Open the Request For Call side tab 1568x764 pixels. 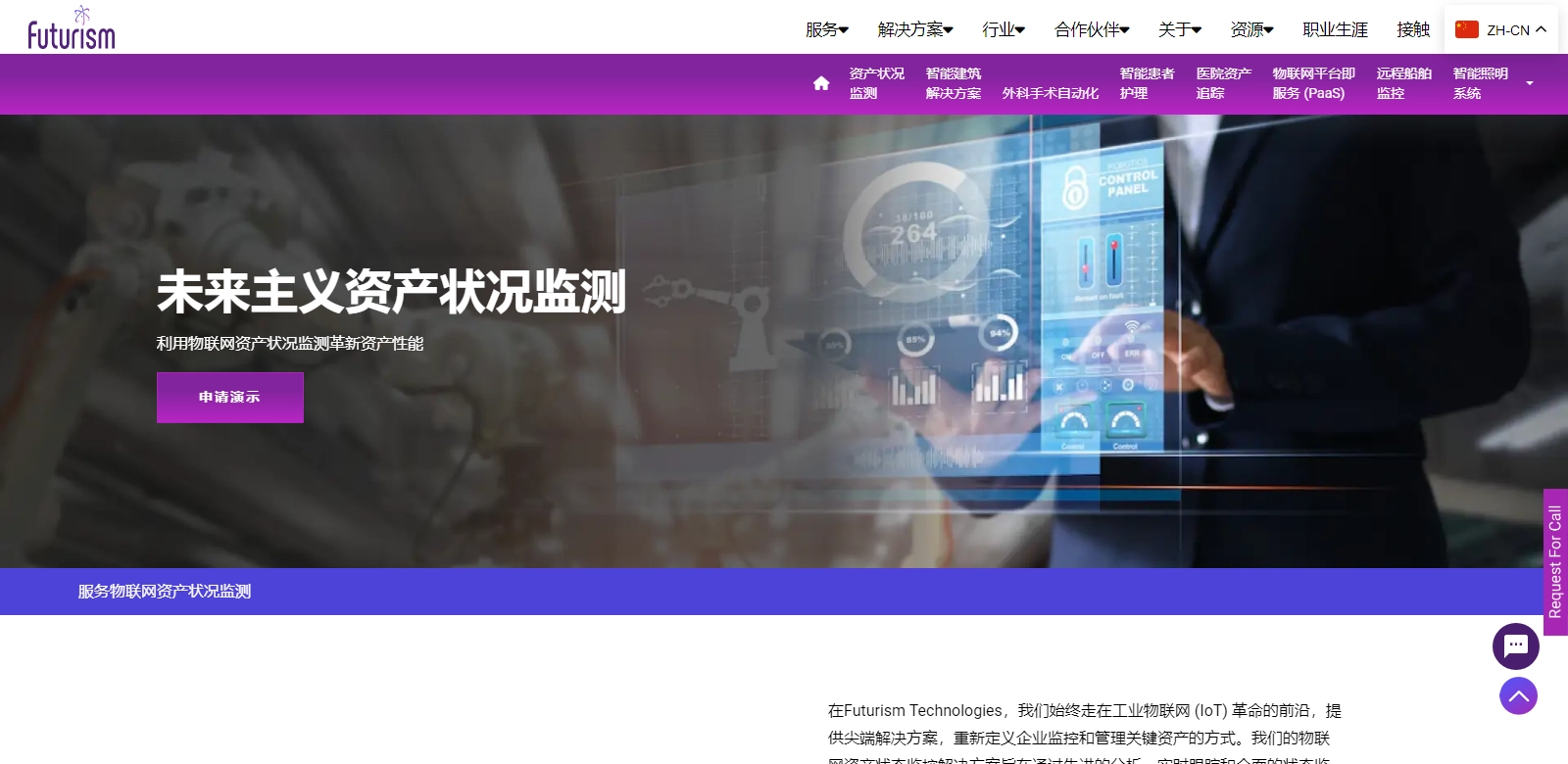[x=1555, y=562]
